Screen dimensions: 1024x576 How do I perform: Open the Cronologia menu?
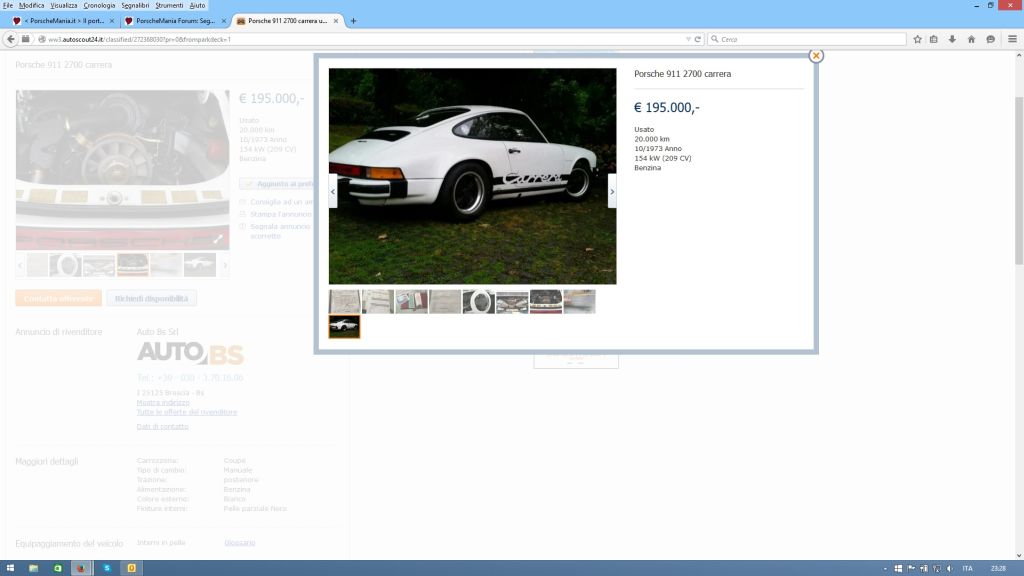99,5
